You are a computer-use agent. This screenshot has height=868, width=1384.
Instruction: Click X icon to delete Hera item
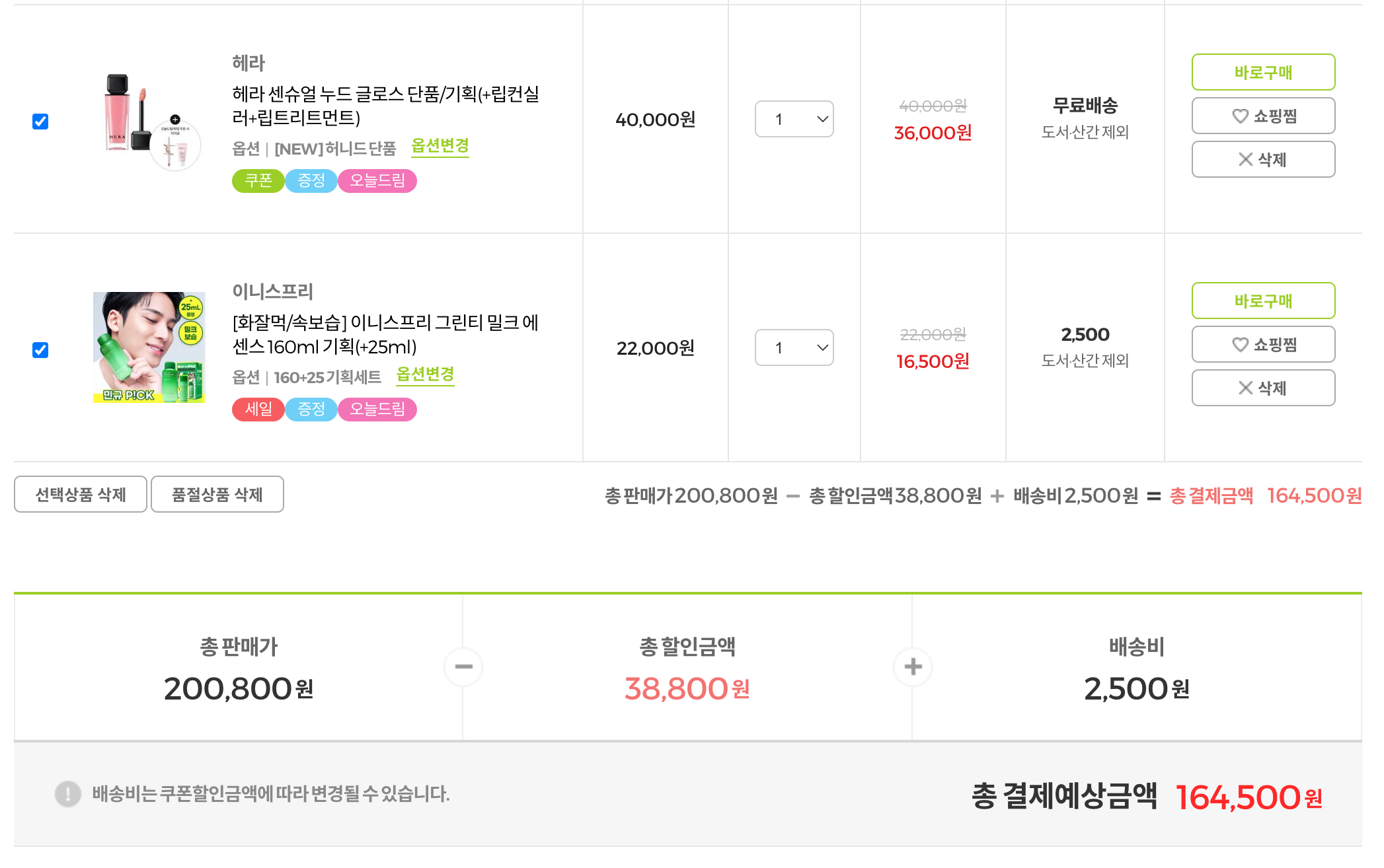tap(1245, 159)
